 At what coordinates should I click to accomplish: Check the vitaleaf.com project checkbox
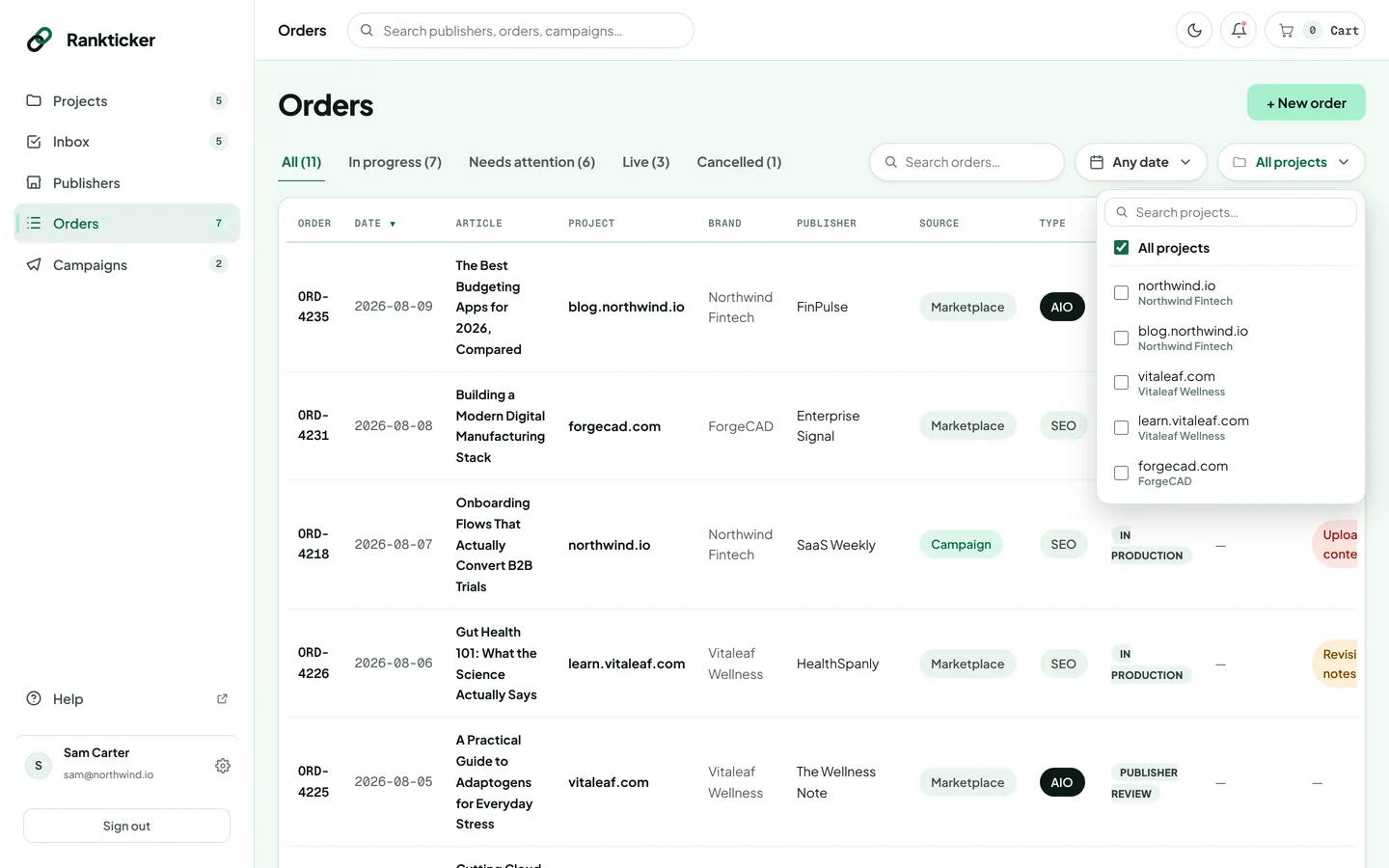[1121, 383]
